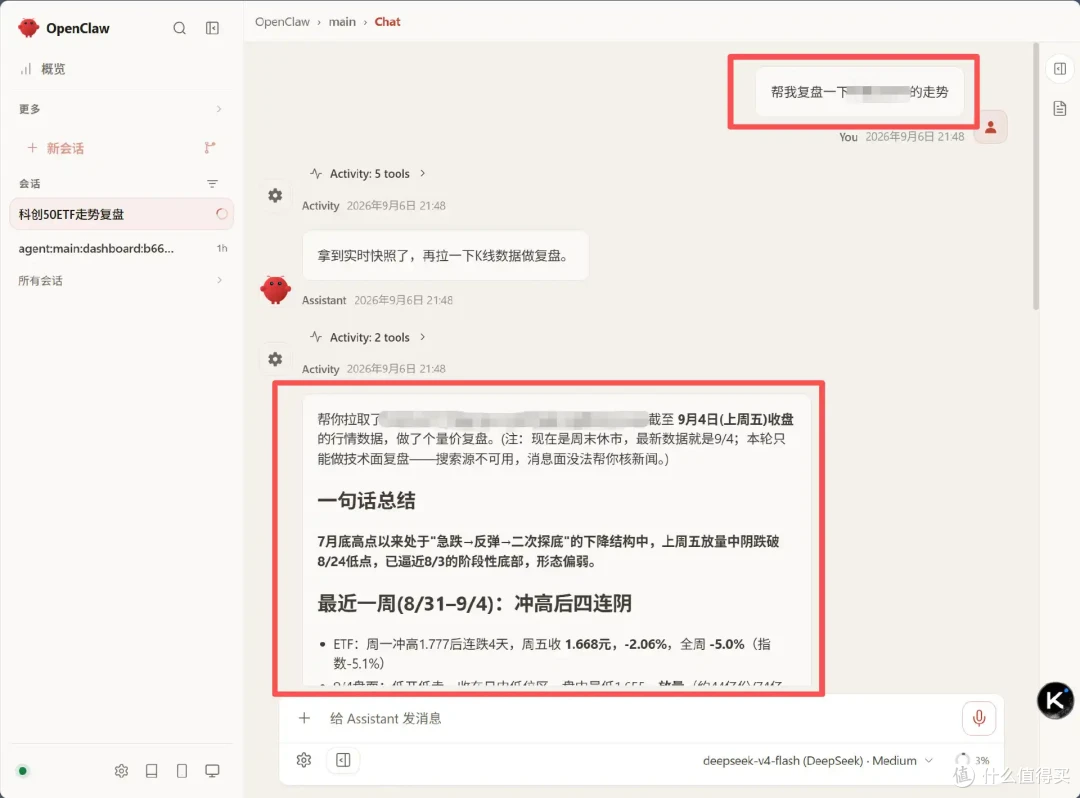The height and width of the screenshot is (798, 1080).
Task: Open the 会话 filter icon
Action: tap(212, 184)
